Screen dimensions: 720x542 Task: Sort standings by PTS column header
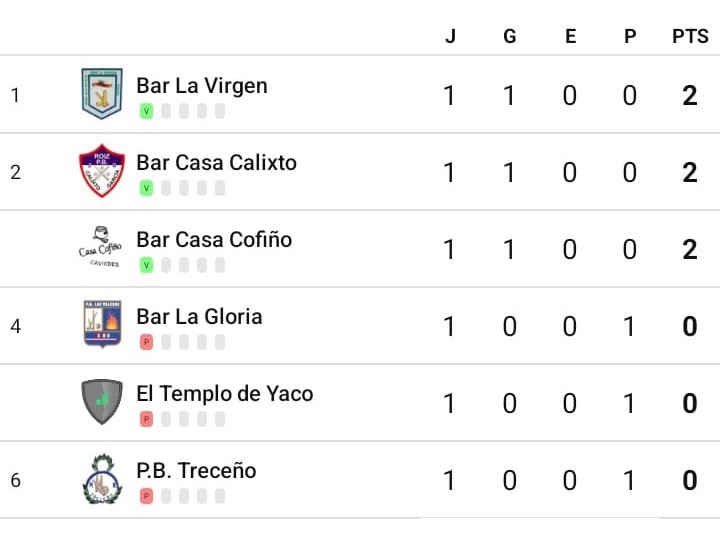coord(690,36)
